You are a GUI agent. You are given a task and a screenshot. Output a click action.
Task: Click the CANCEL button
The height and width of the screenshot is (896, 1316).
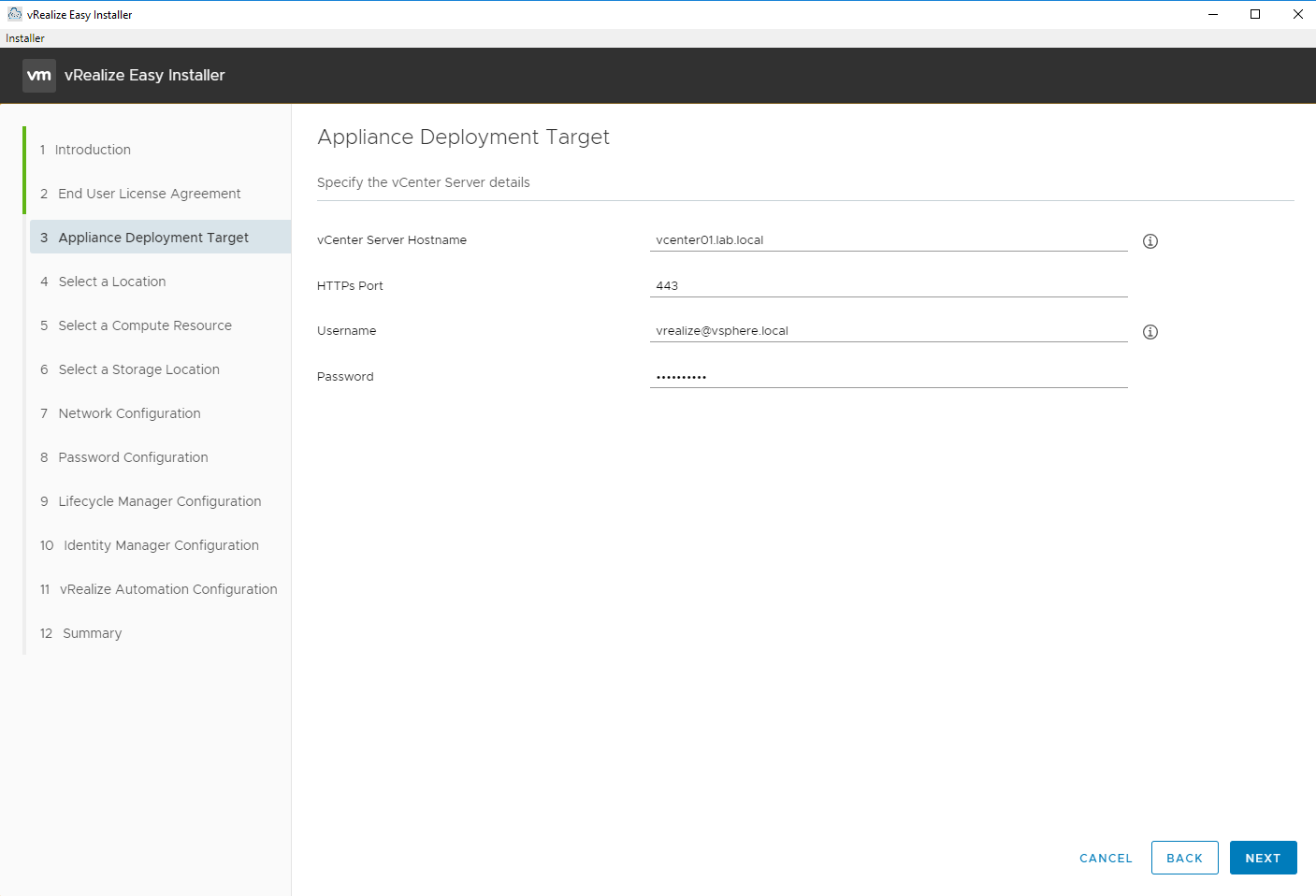point(1106,858)
